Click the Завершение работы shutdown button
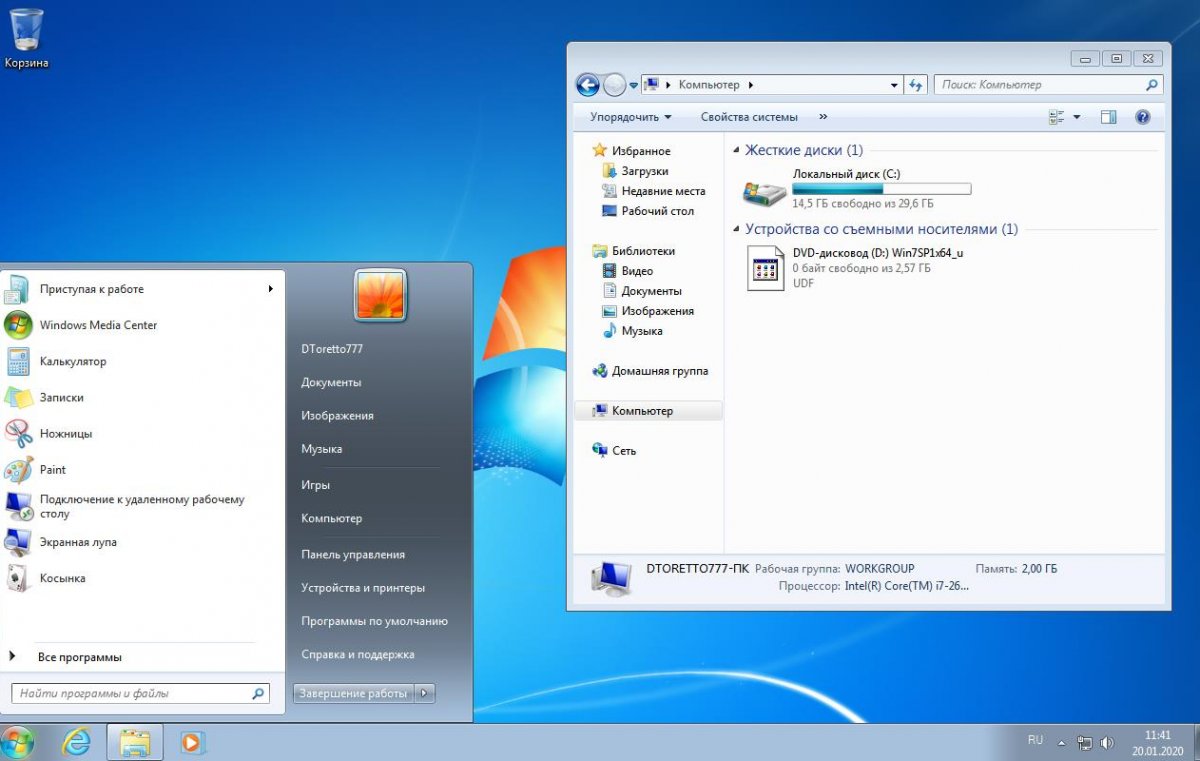Image resolution: width=1200 pixels, height=761 pixels. click(x=353, y=693)
